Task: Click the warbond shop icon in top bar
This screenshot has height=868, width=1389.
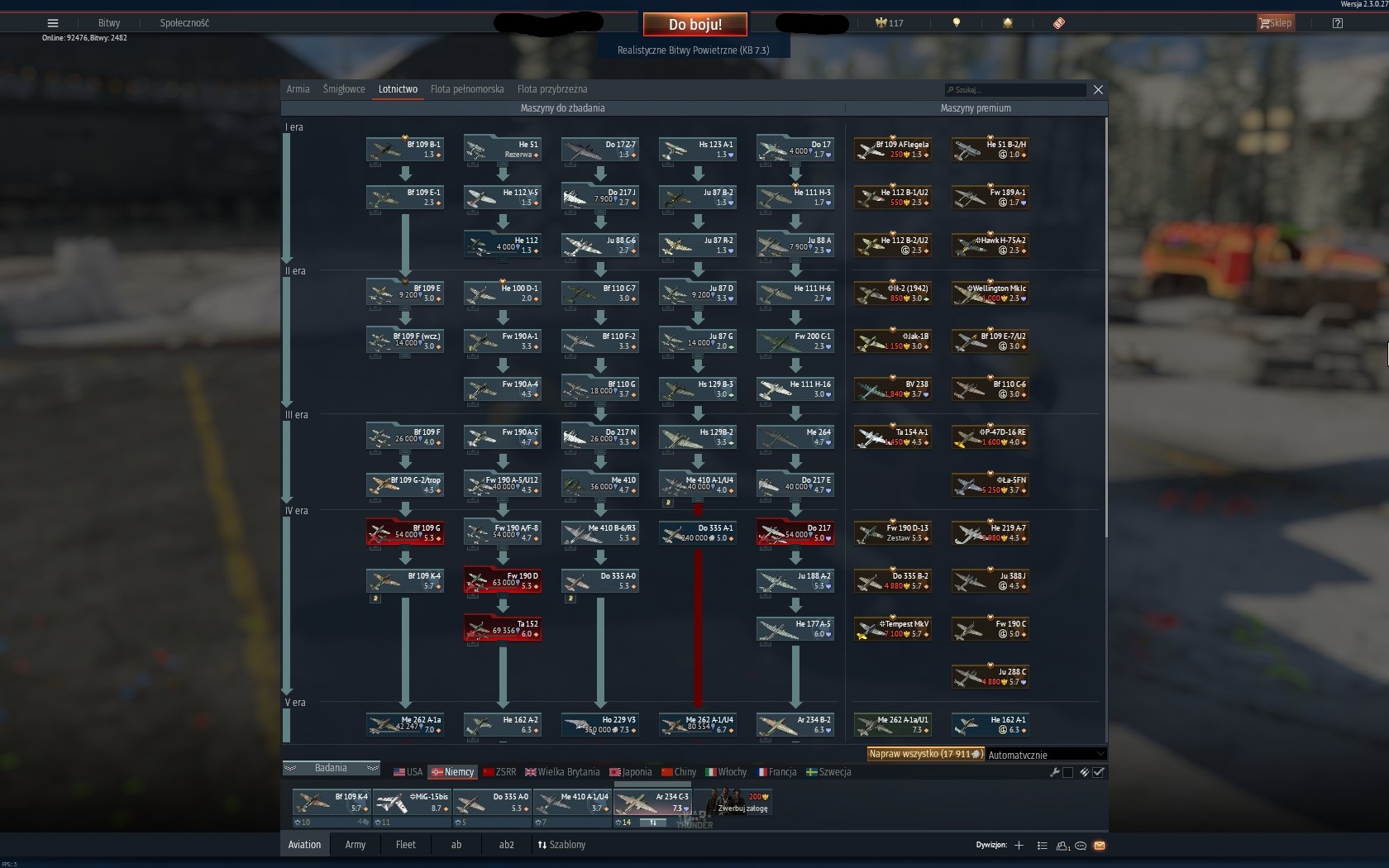Action: (x=1007, y=23)
